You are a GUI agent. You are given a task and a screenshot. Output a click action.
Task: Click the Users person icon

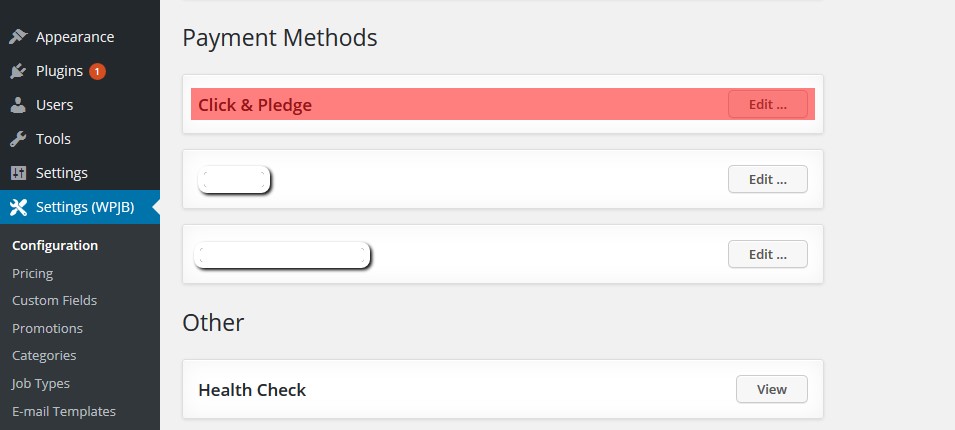coord(18,105)
